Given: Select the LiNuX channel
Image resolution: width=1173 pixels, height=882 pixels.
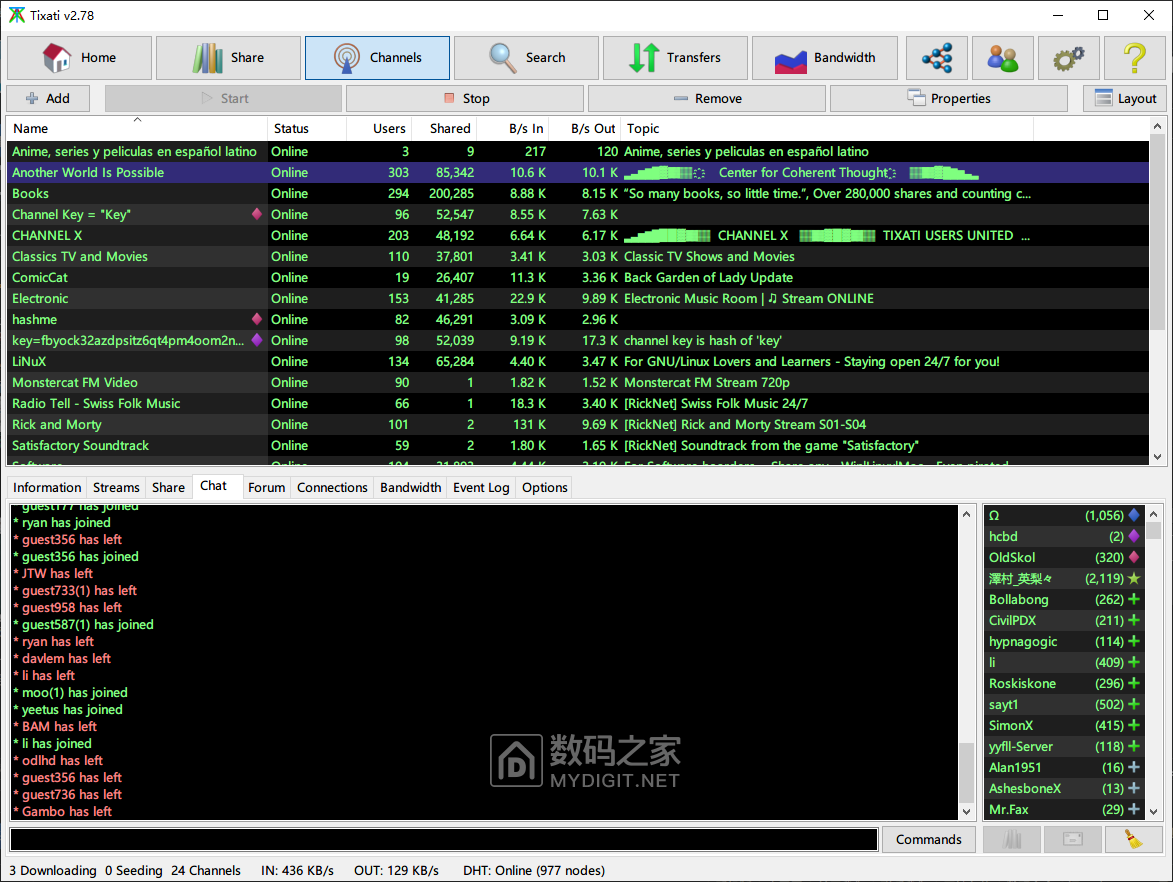Looking at the screenshot, I should coord(578,361).
